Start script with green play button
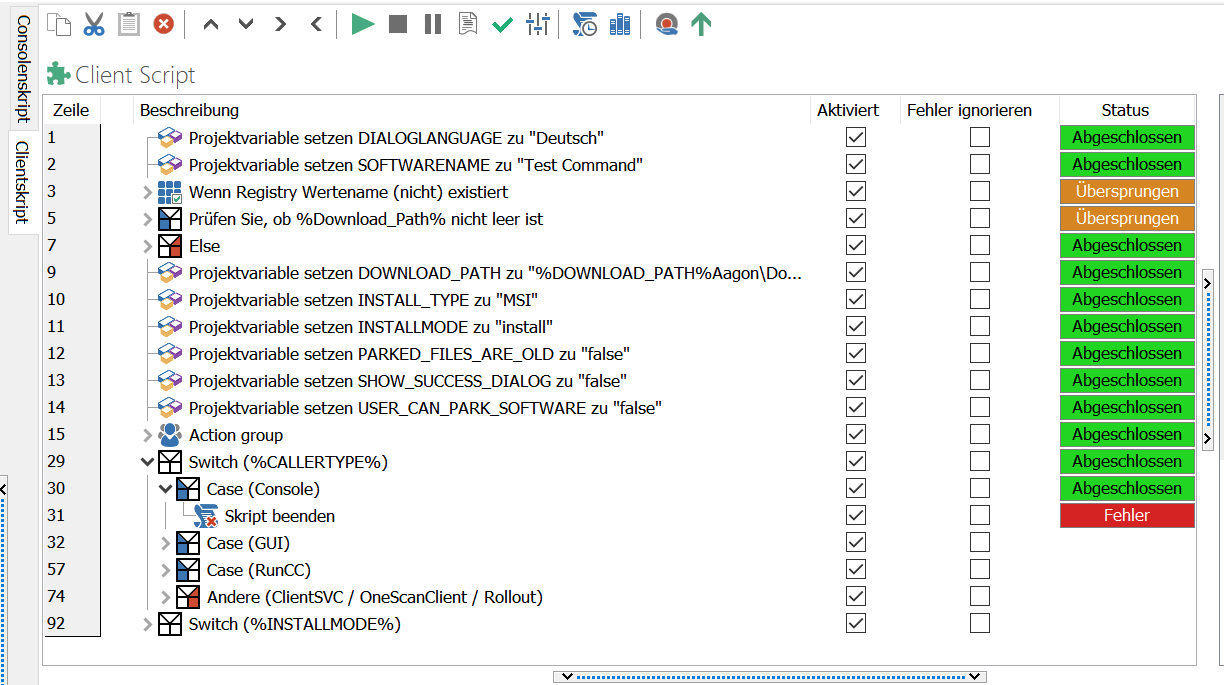The image size is (1224, 685). point(363,24)
